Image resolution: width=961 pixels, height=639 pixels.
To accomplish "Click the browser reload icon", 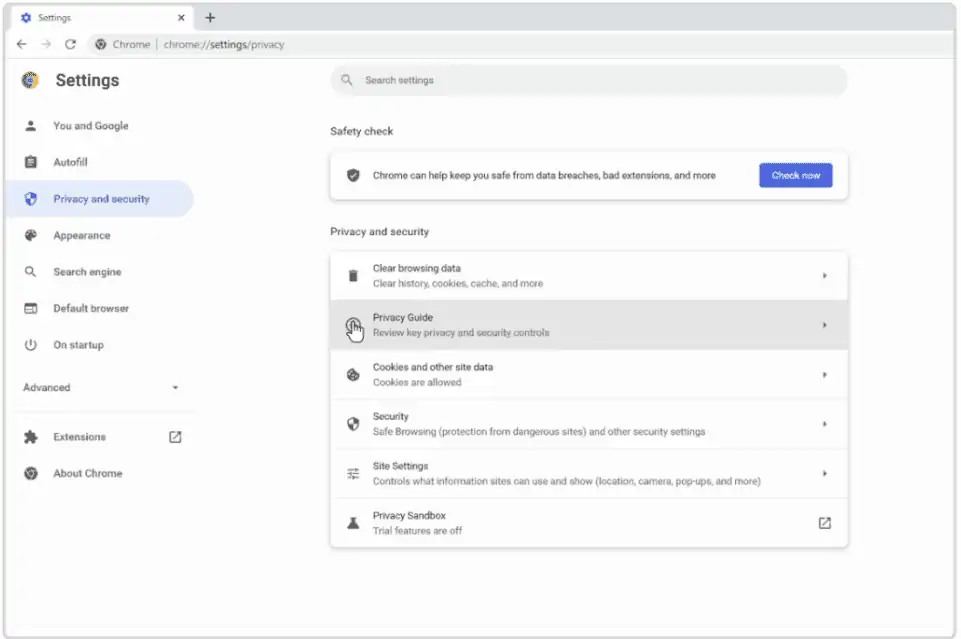I will (70, 44).
